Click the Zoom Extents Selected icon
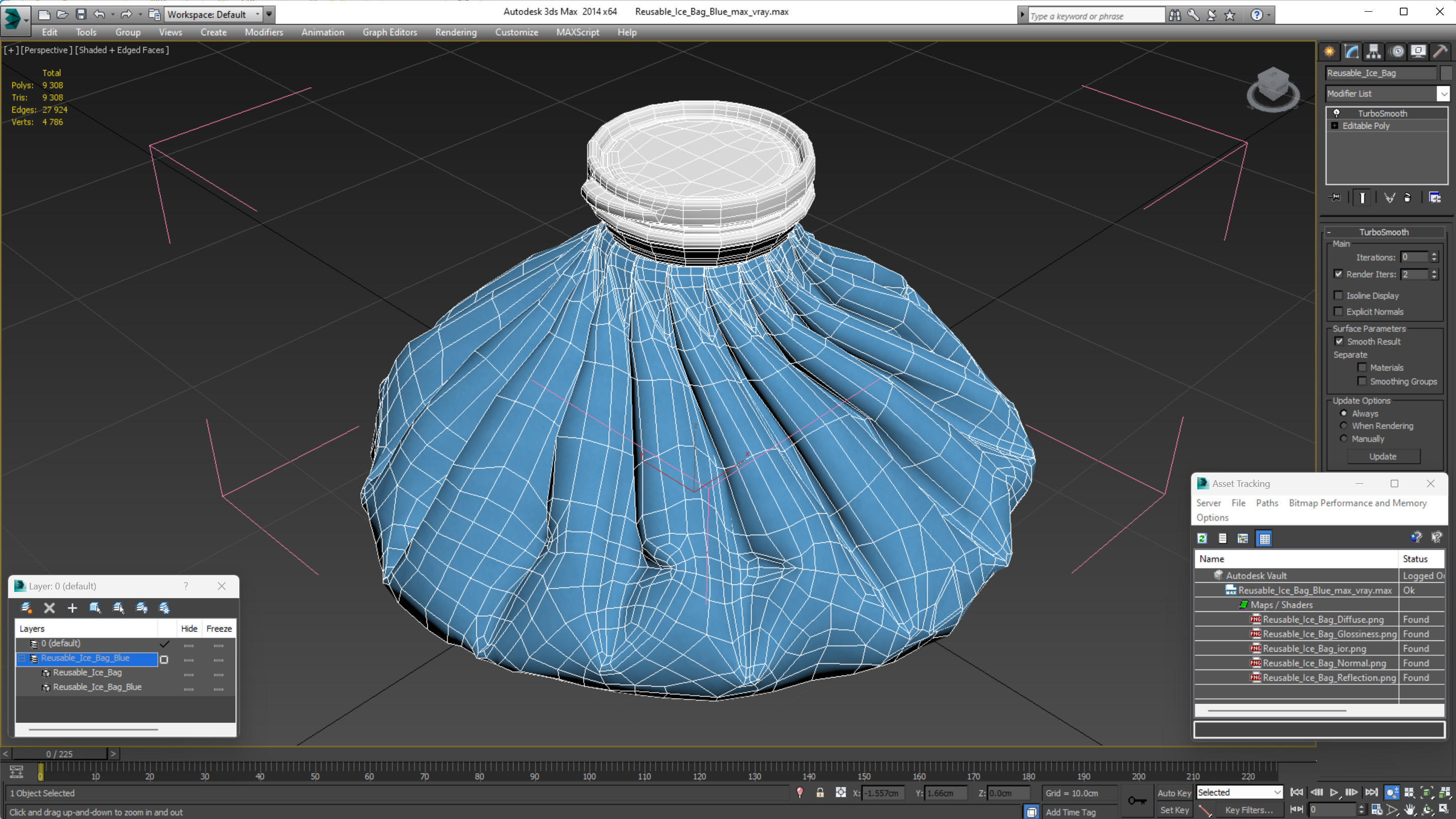Screen dimensions: 1456x819 pyautogui.click(x=1426, y=792)
